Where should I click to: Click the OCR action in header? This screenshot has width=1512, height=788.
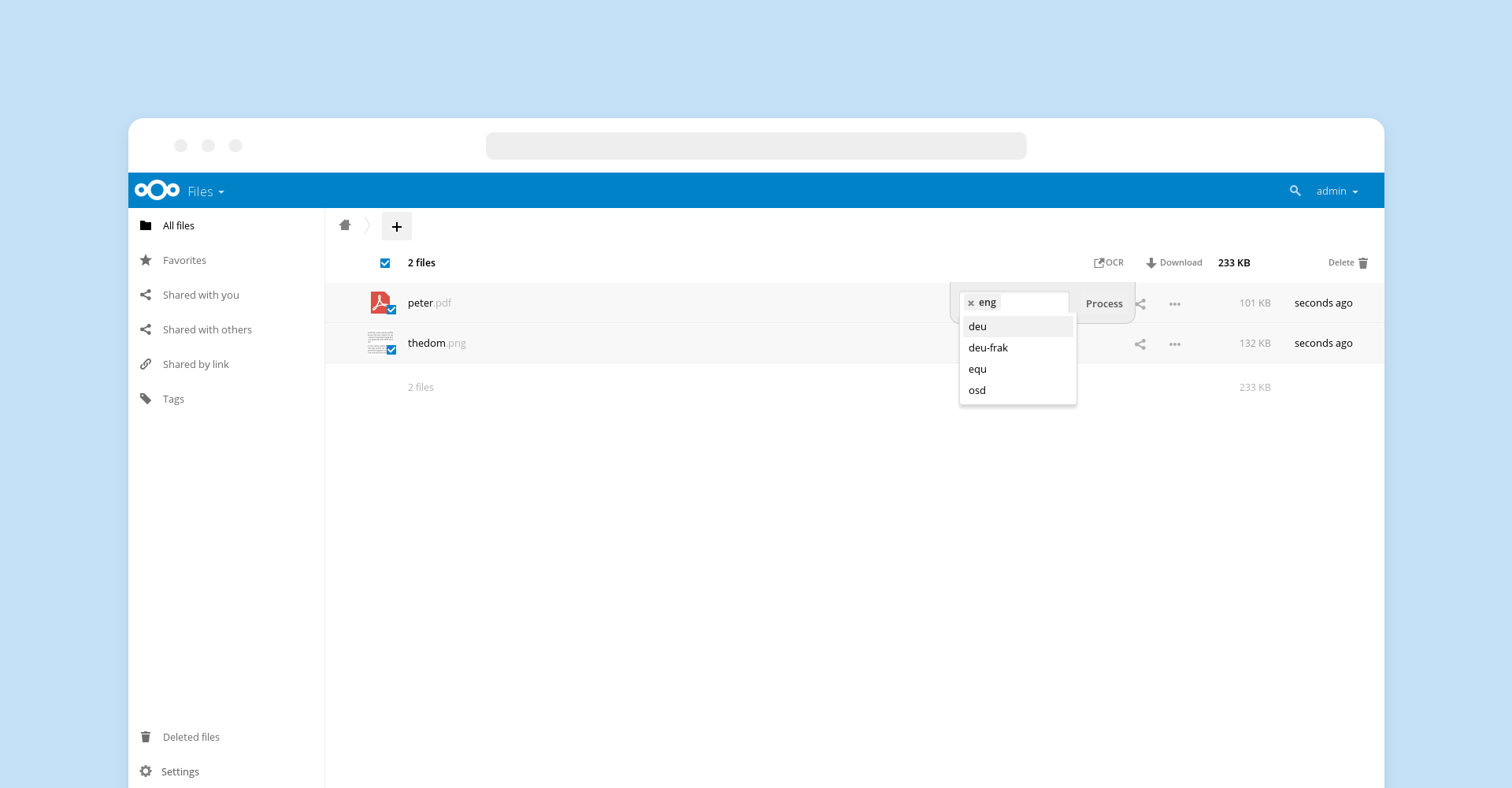1109,263
